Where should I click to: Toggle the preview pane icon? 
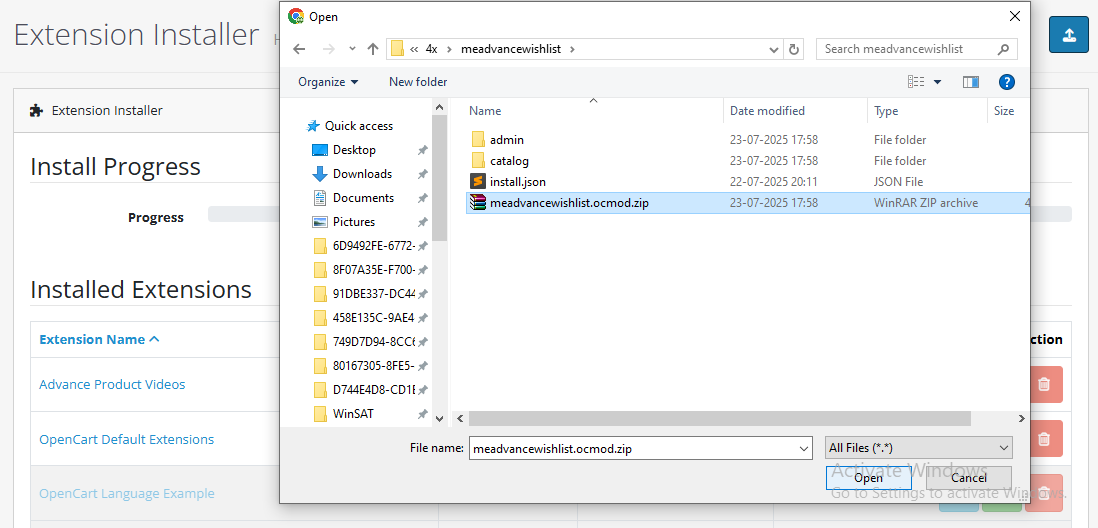(971, 82)
